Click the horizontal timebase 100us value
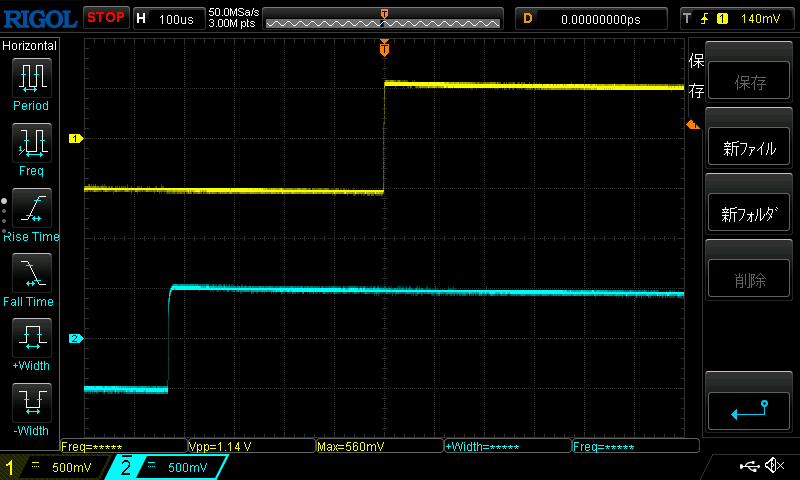Viewport: 800px width, 480px height. coord(176,19)
